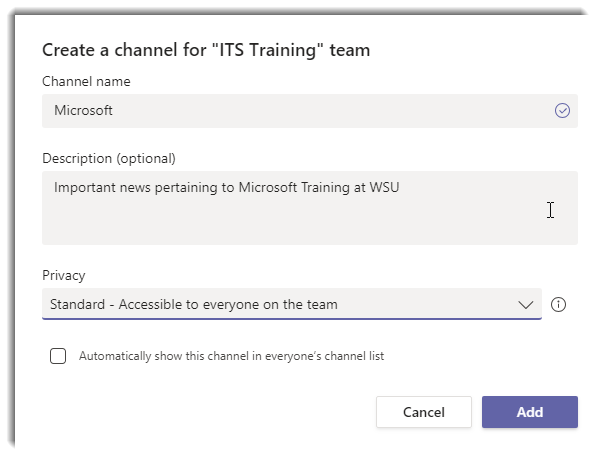The width and height of the screenshot is (595, 455).
Task: Focus the Channel name input field
Action: click(310, 111)
